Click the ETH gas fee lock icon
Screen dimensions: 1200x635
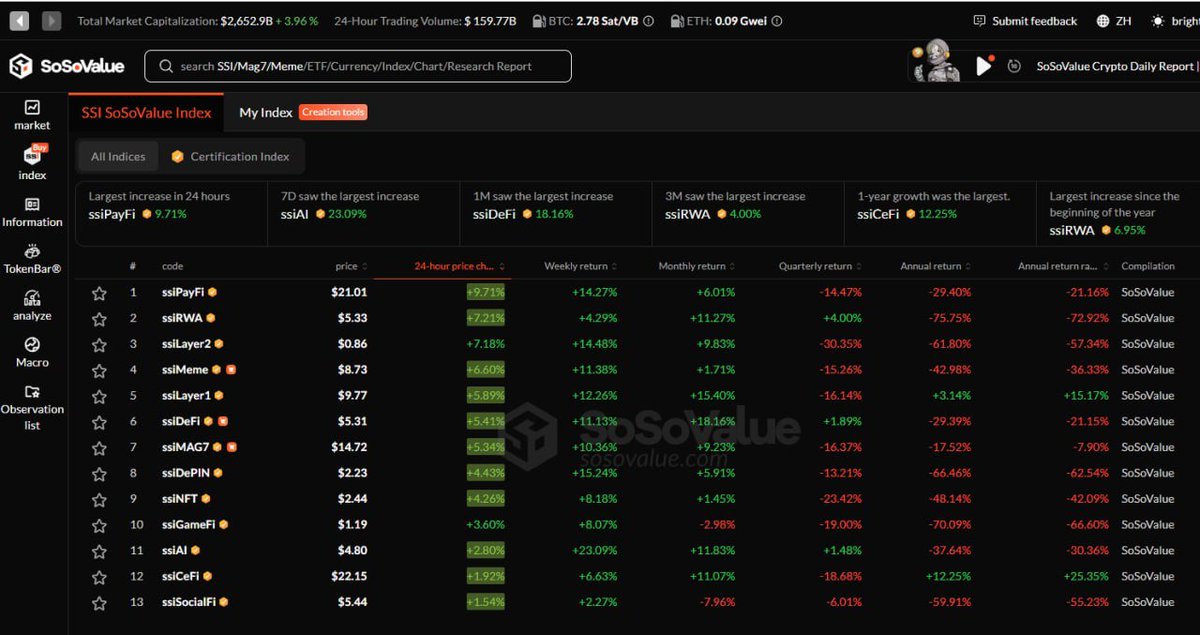tap(679, 21)
